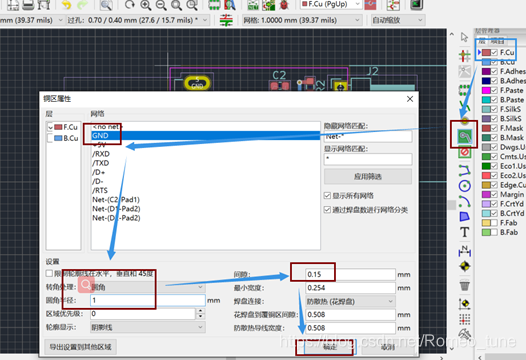Toggle F.Paste layer visibility checkbox

click(x=494, y=90)
